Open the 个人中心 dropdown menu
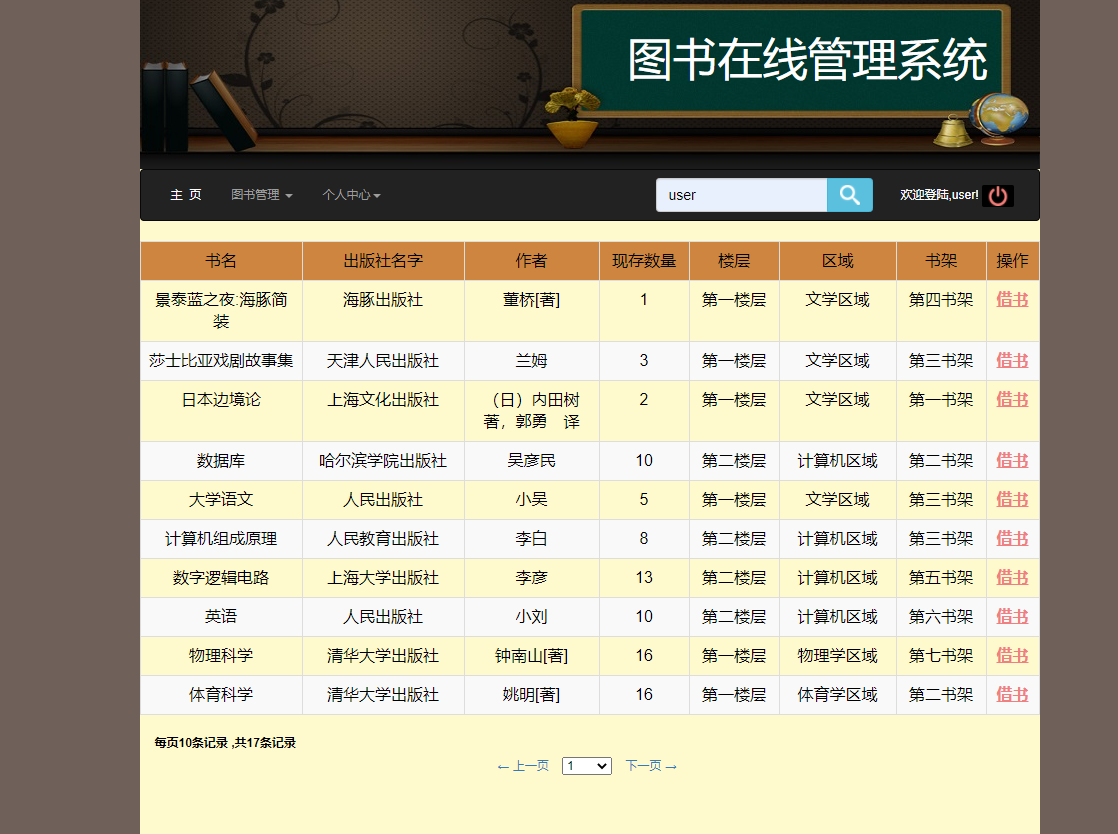Screen dimensions: 1118x834 [351, 195]
